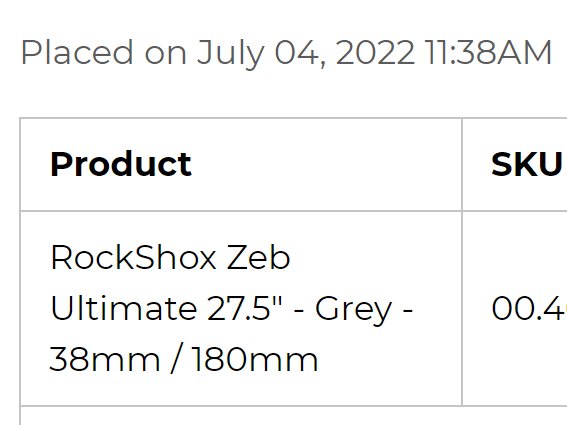Click the "Grey" color text

tap(353, 309)
